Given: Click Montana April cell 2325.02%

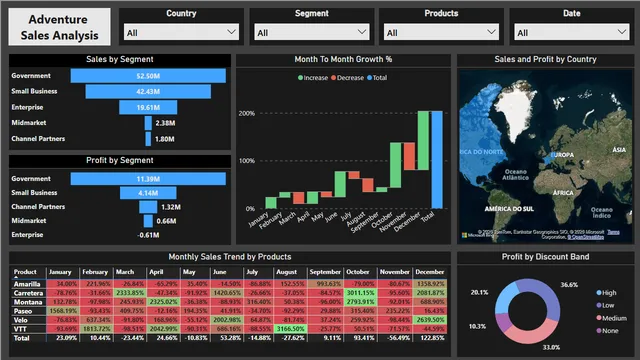Looking at the screenshot, I should [x=163, y=302].
